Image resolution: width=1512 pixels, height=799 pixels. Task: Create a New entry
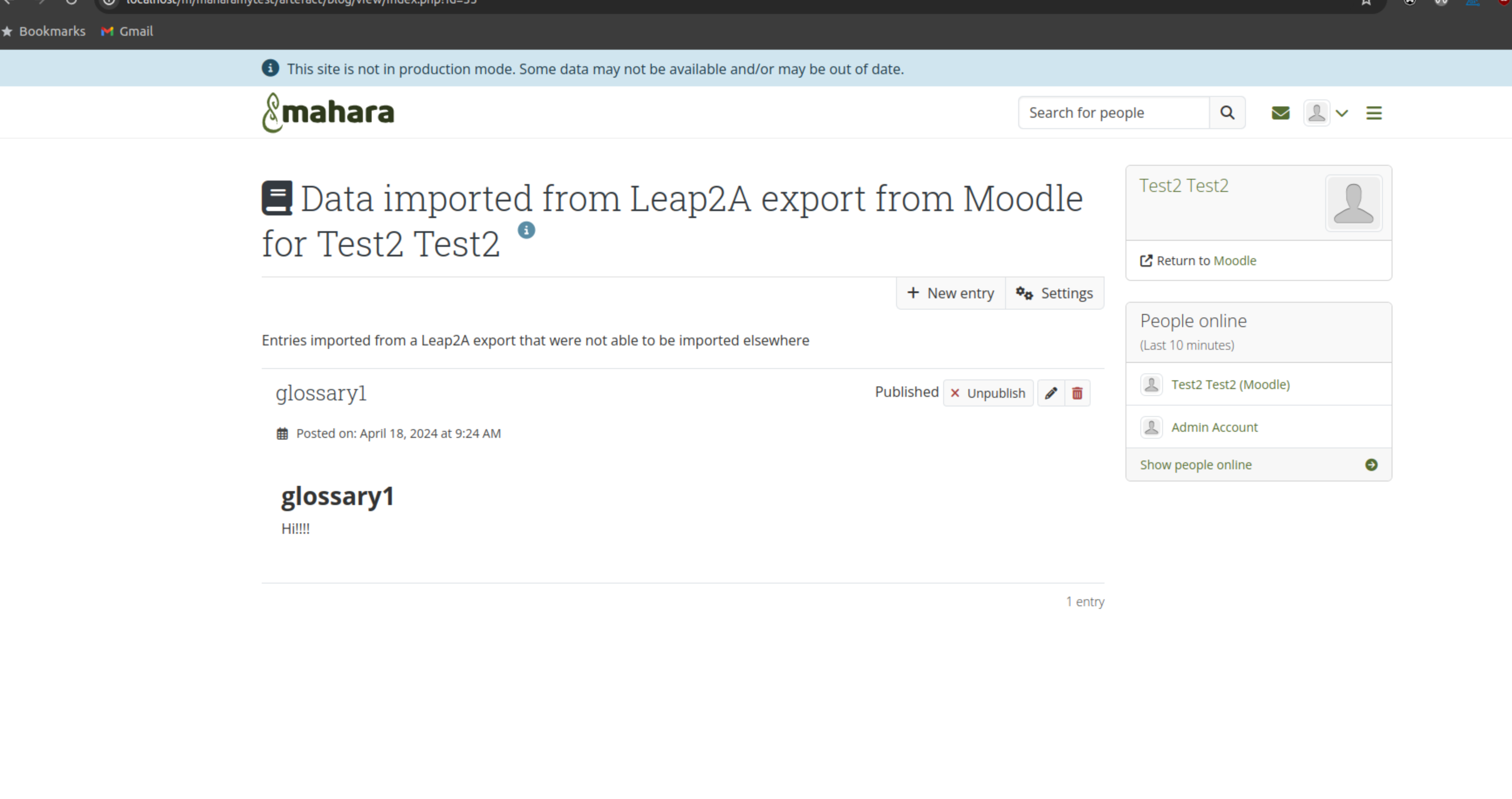pyautogui.click(x=951, y=293)
